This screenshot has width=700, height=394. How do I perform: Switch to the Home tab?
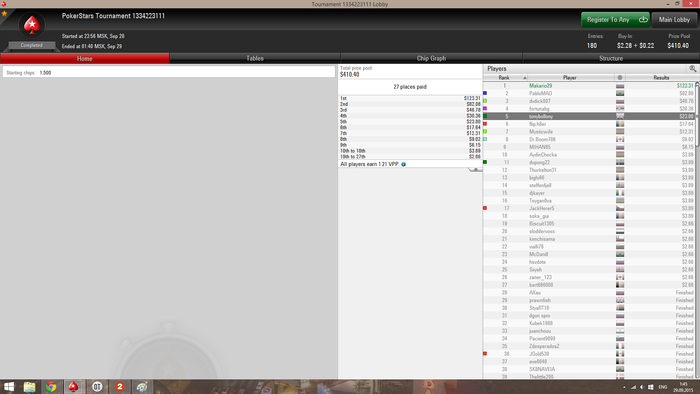[x=85, y=58]
